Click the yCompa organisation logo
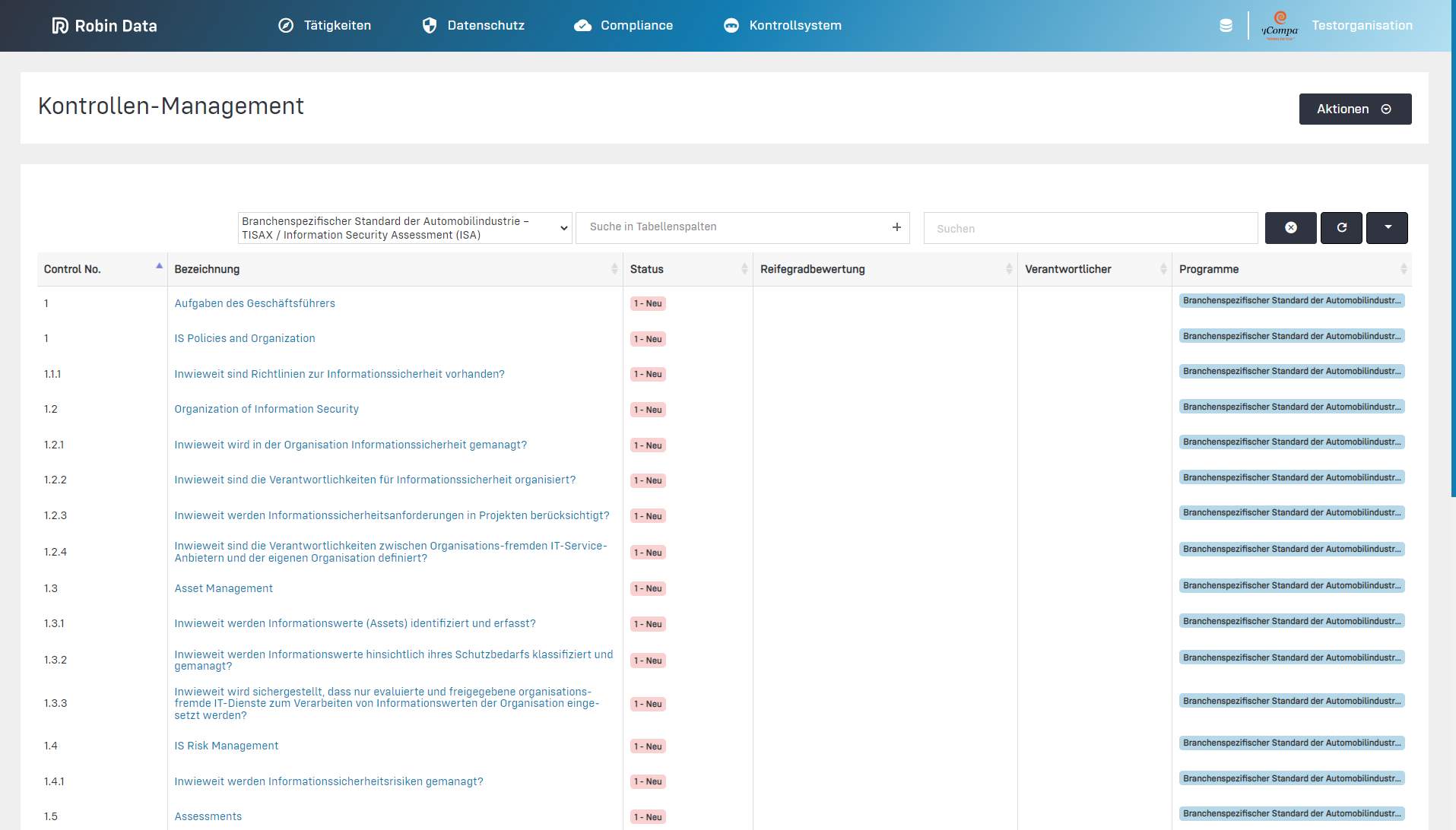 1280,26
